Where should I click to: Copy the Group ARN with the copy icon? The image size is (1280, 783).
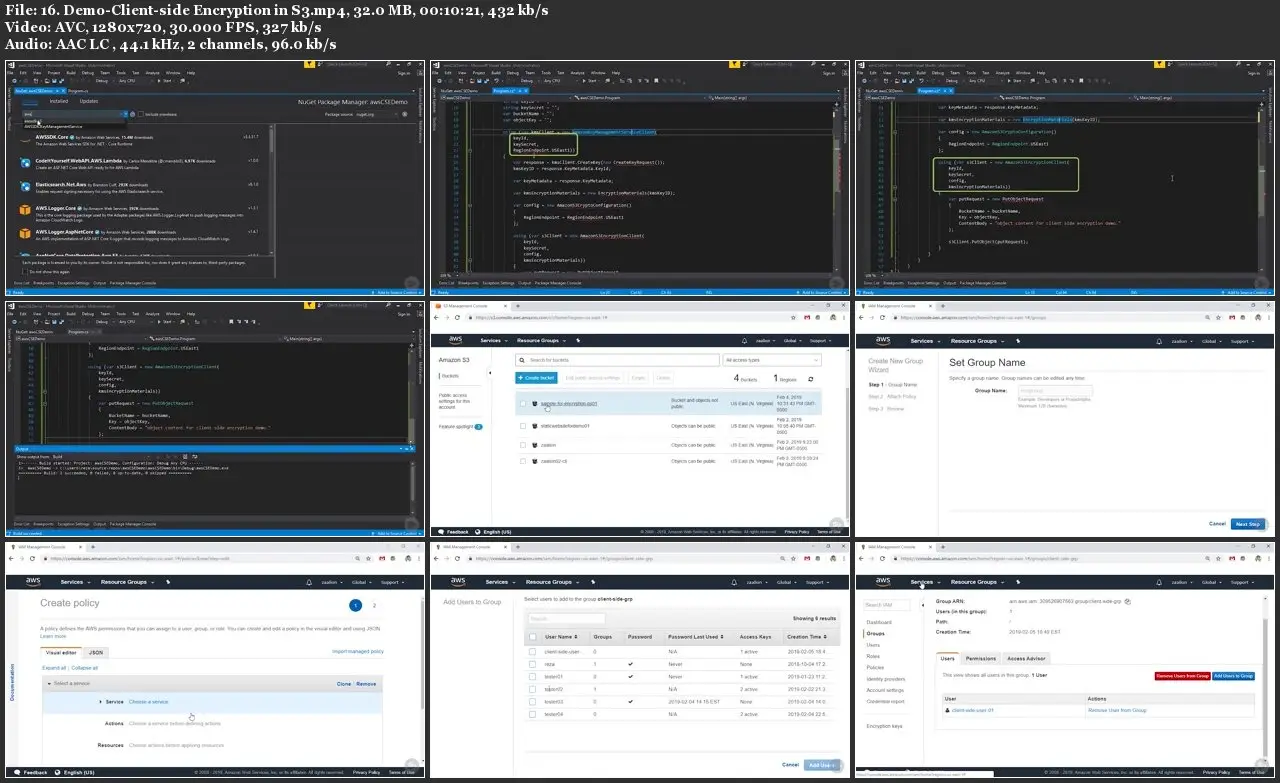point(1127,602)
